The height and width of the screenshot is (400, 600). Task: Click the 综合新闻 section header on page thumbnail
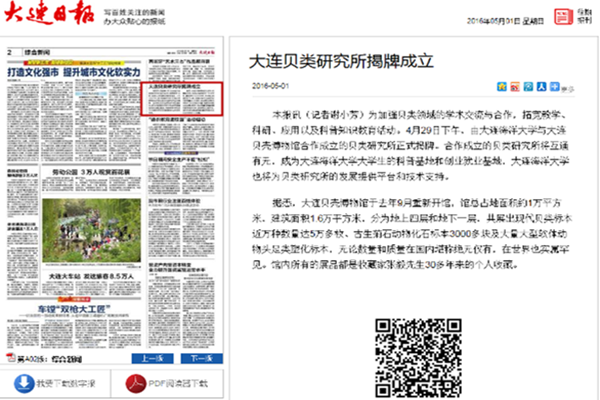click(x=37, y=52)
